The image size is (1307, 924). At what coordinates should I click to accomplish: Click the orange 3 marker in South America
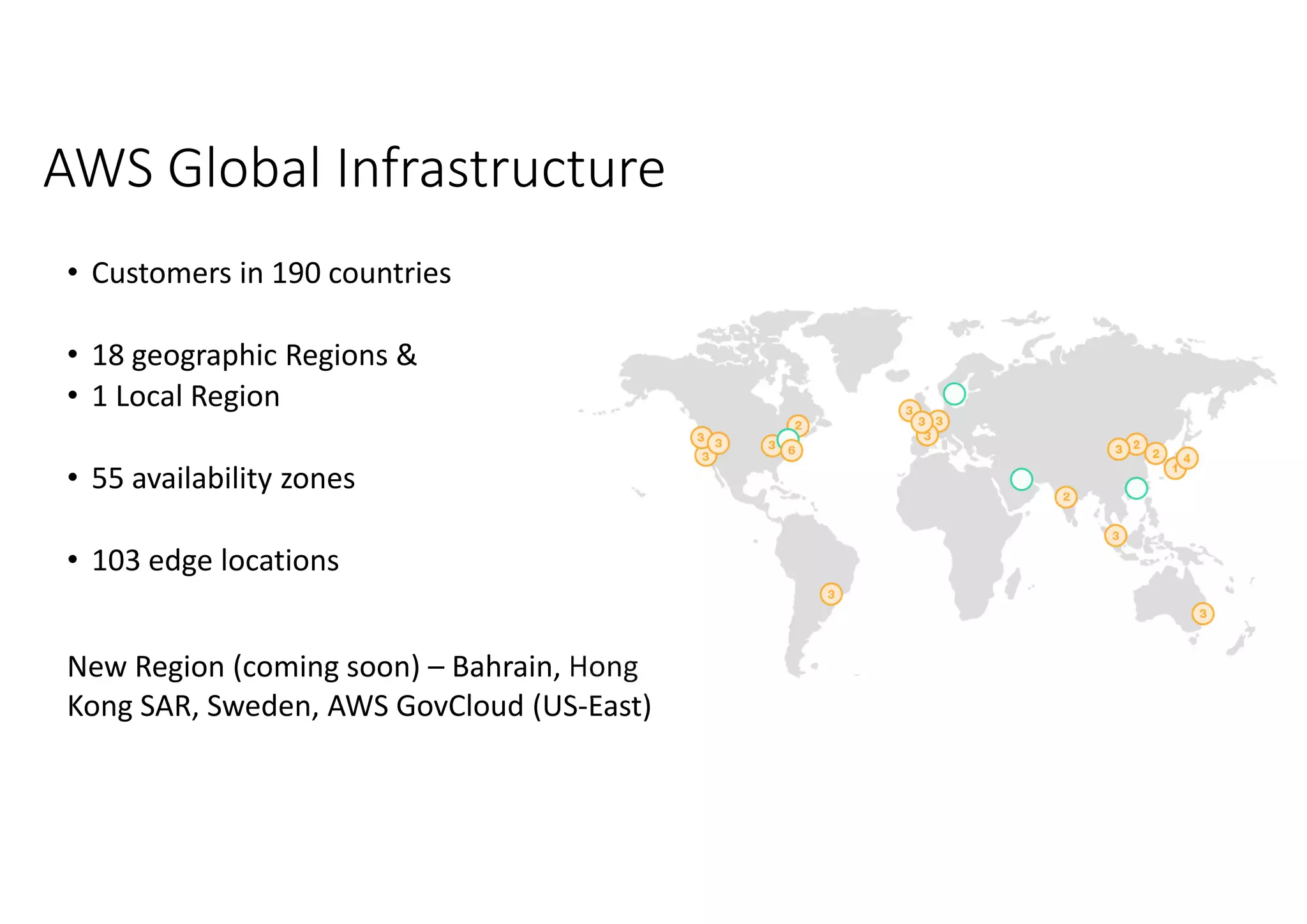click(x=831, y=594)
